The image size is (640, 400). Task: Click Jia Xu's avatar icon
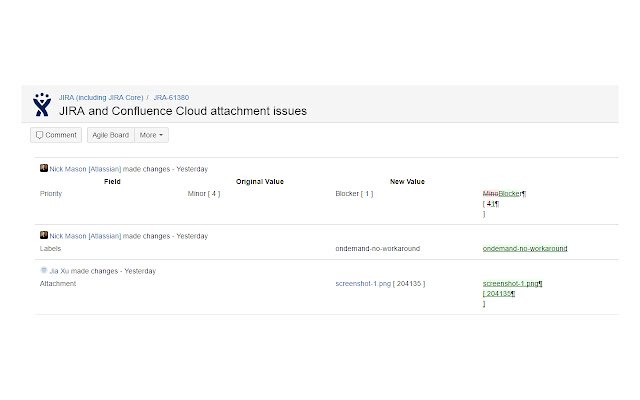tap(44, 270)
